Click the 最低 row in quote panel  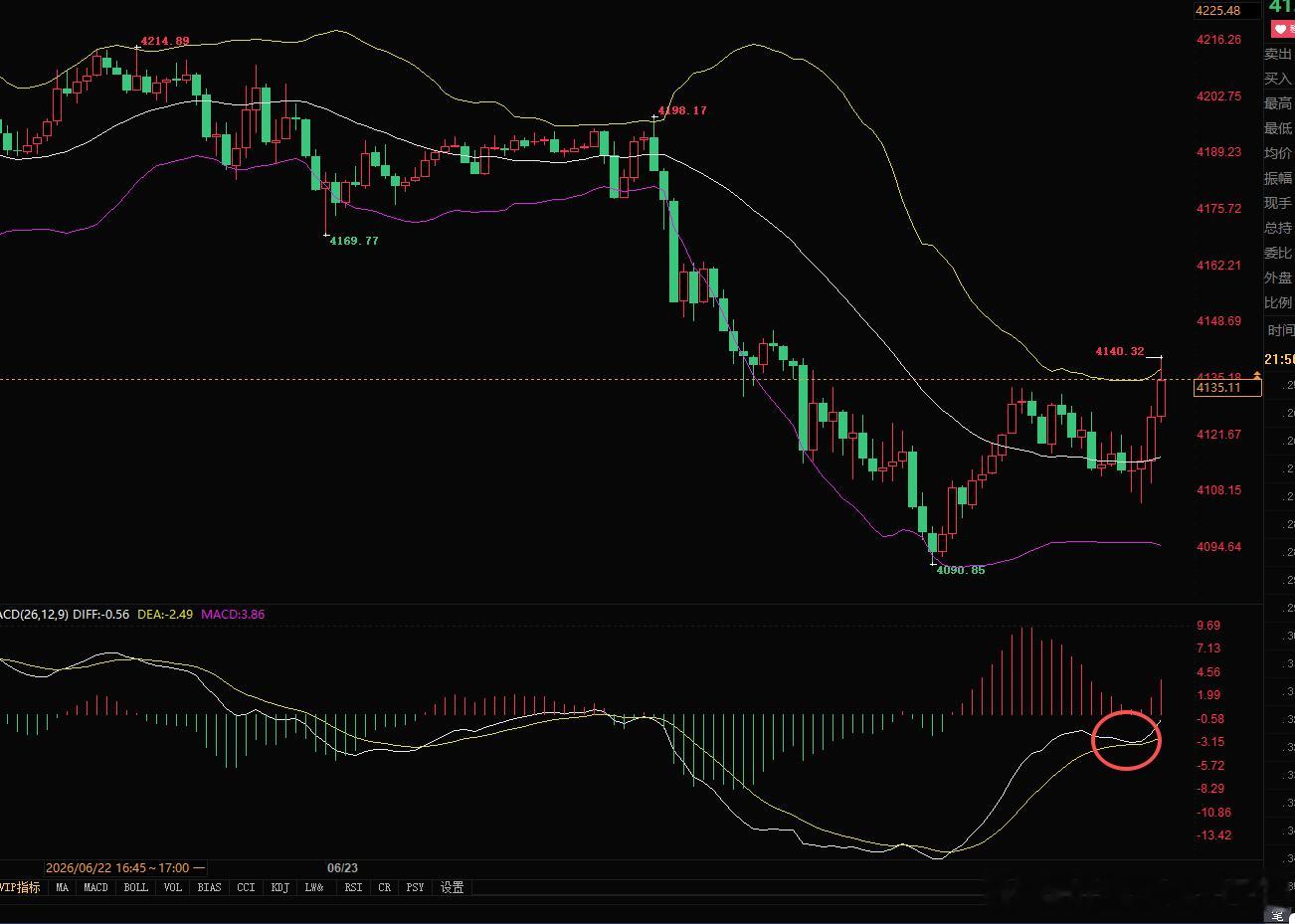tap(1279, 128)
